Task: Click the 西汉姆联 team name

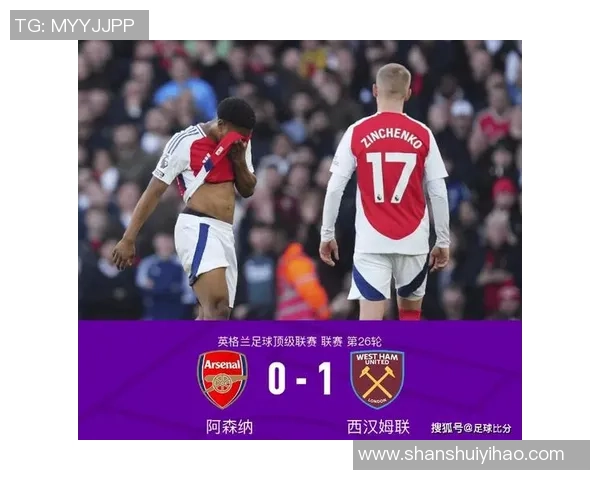Action: click(x=378, y=427)
